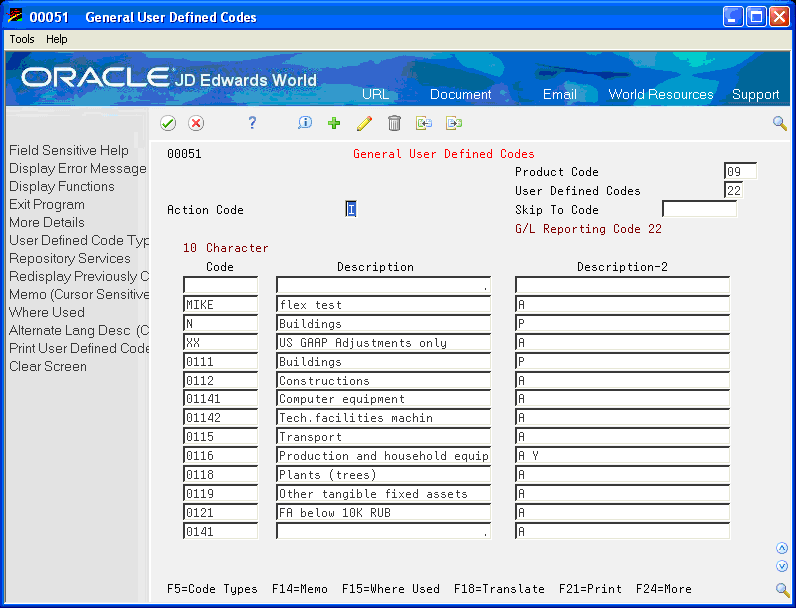The height and width of the screenshot is (608, 796).
Task: Click the code field containing XX
Action: pos(220,343)
